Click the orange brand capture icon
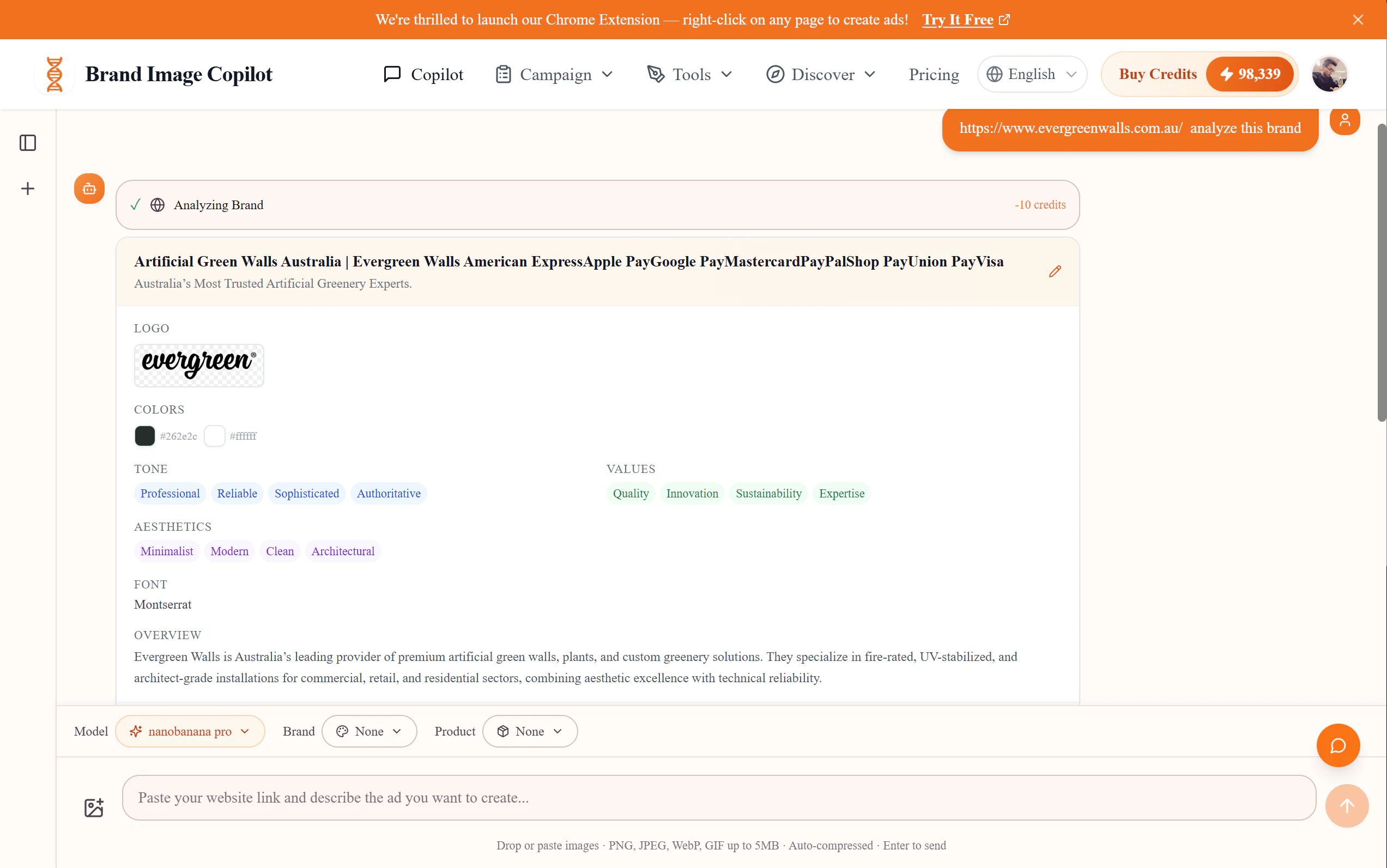Image resolution: width=1387 pixels, height=868 pixels. pyautogui.click(x=89, y=189)
